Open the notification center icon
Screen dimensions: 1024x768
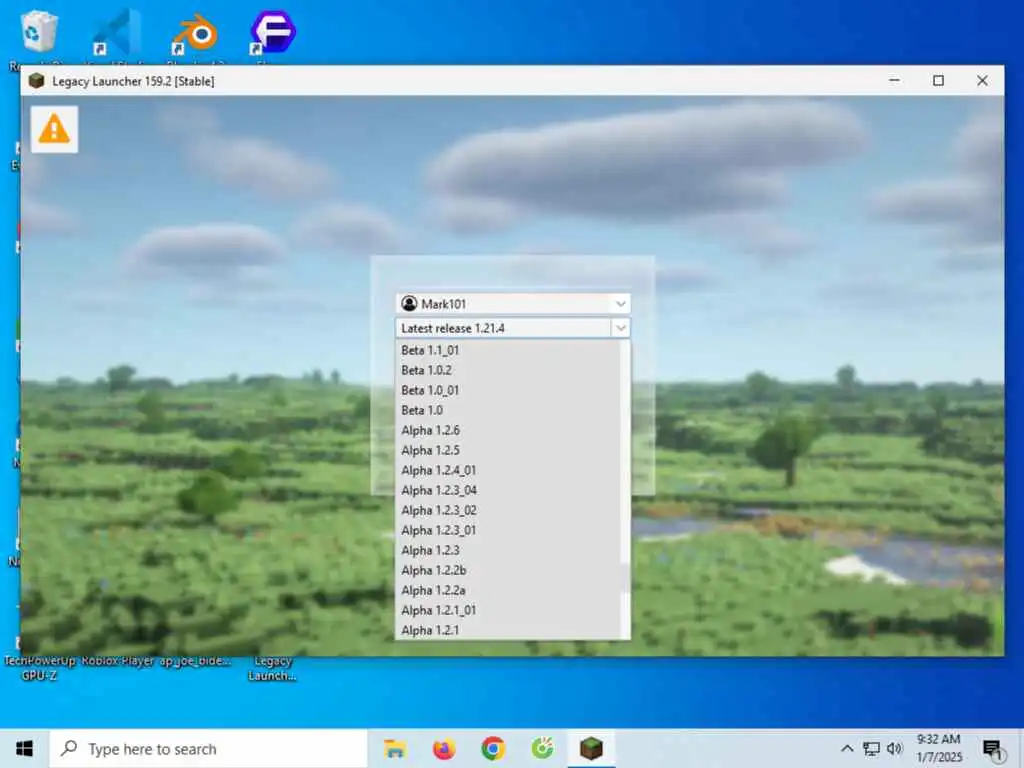coord(993,750)
